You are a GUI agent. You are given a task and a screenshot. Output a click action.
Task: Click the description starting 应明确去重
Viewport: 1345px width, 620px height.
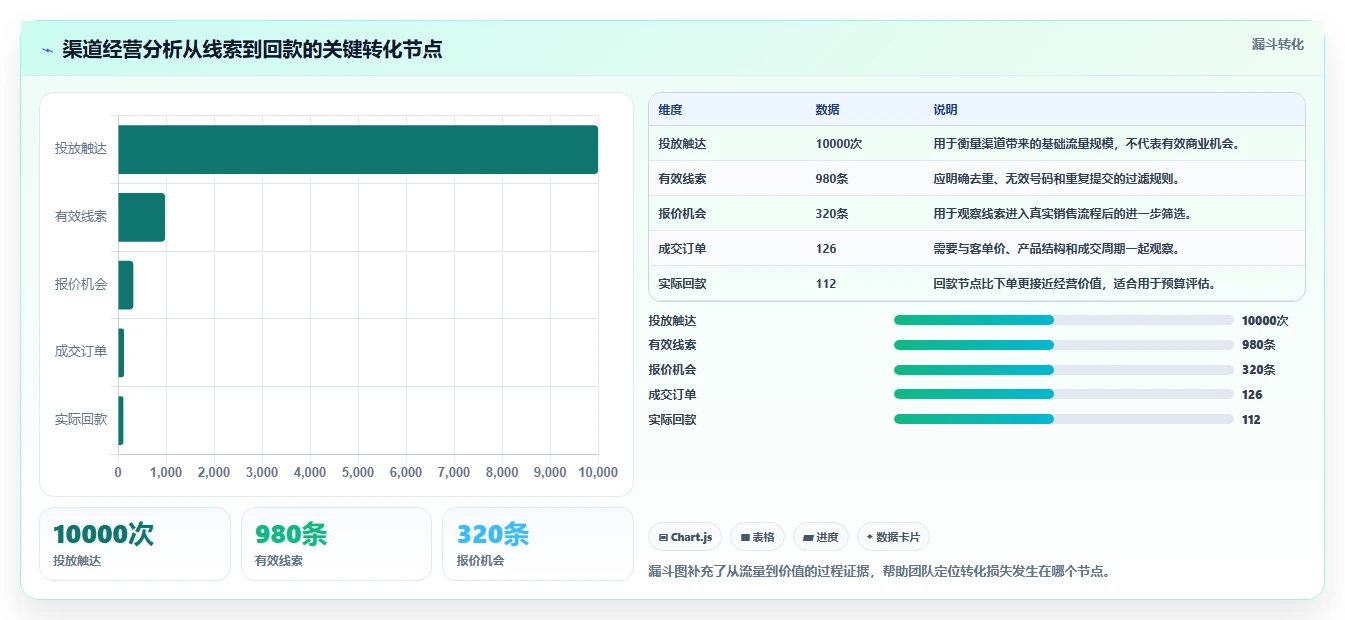[1057, 179]
